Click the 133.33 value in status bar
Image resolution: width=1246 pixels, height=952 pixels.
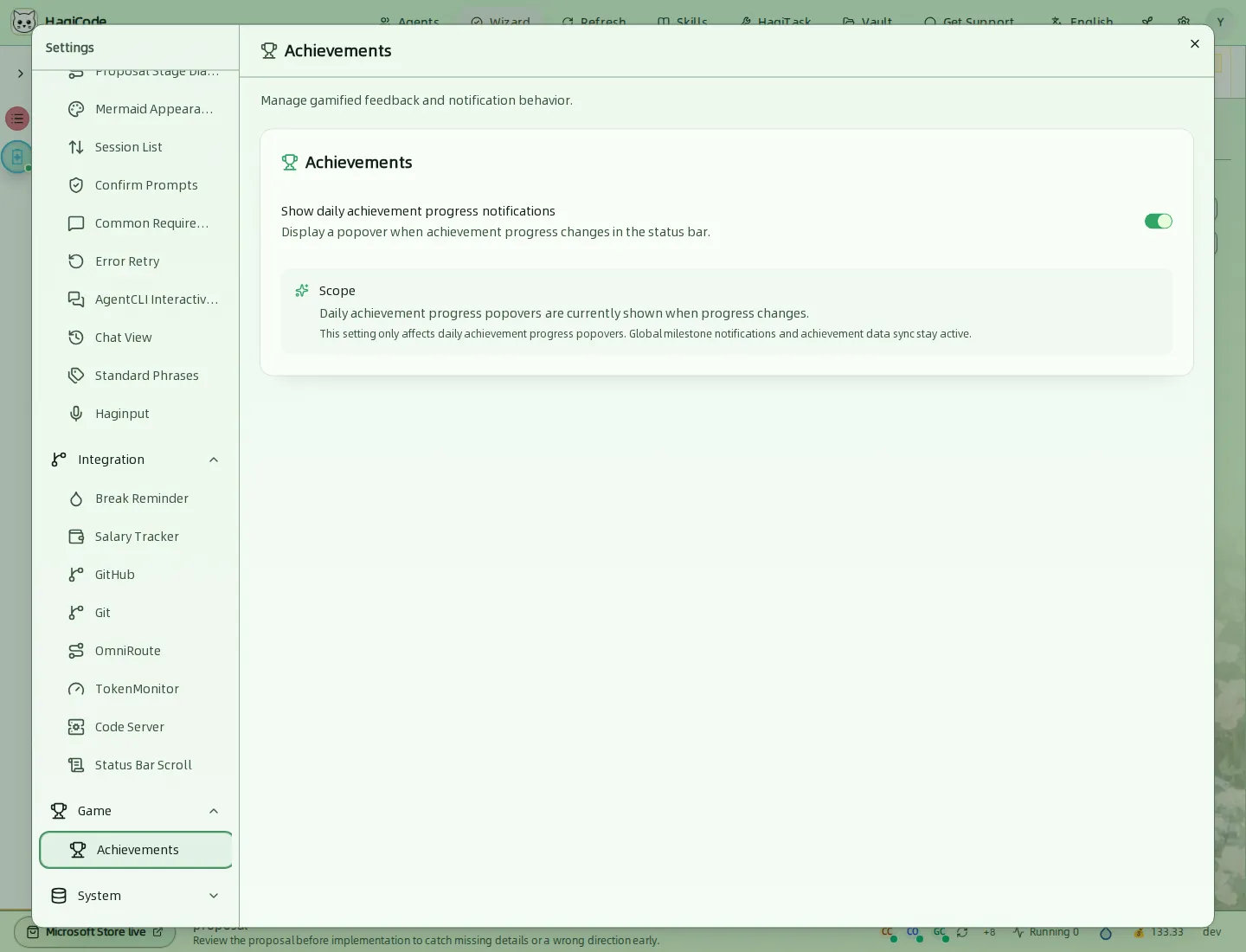[x=1167, y=932]
